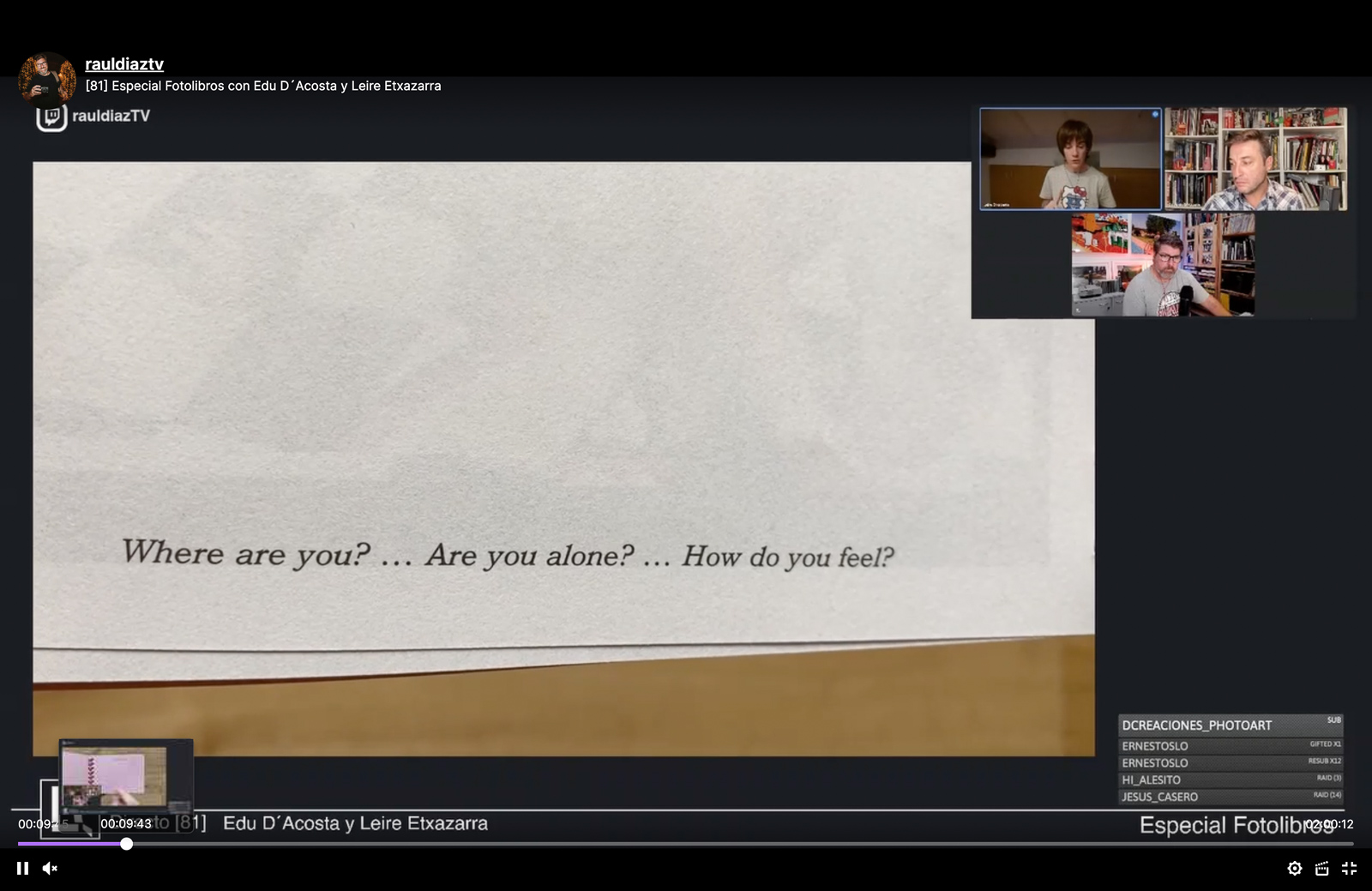Click the white seek bar handle
This screenshot has width=1372, height=891.
[x=126, y=844]
